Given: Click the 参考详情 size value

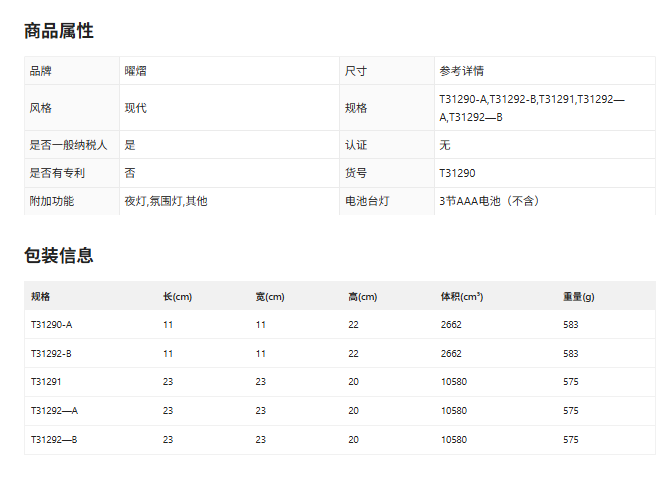Looking at the screenshot, I should click(461, 71).
